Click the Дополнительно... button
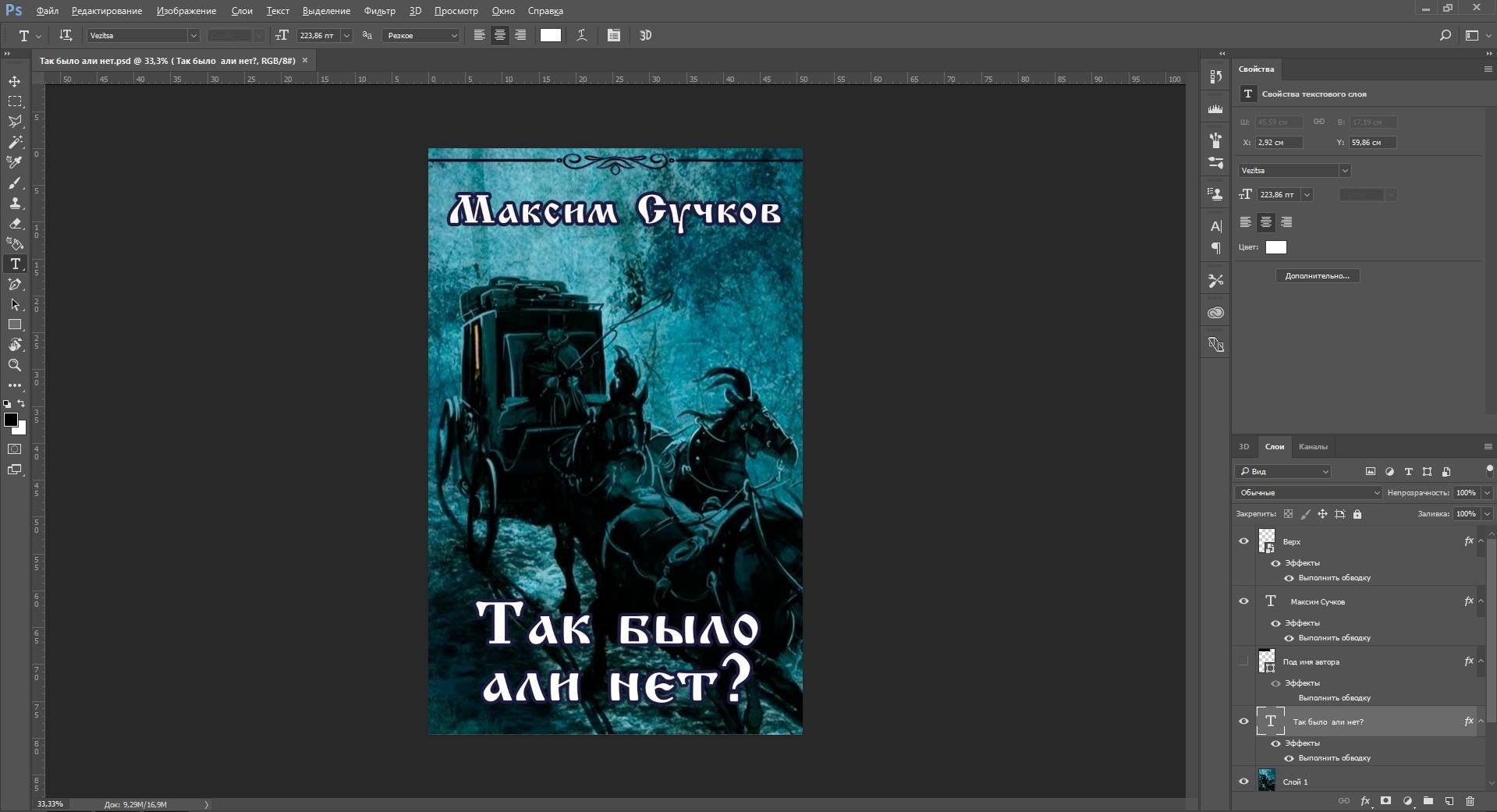This screenshot has width=1497, height=812. [x=1317, y=276]
